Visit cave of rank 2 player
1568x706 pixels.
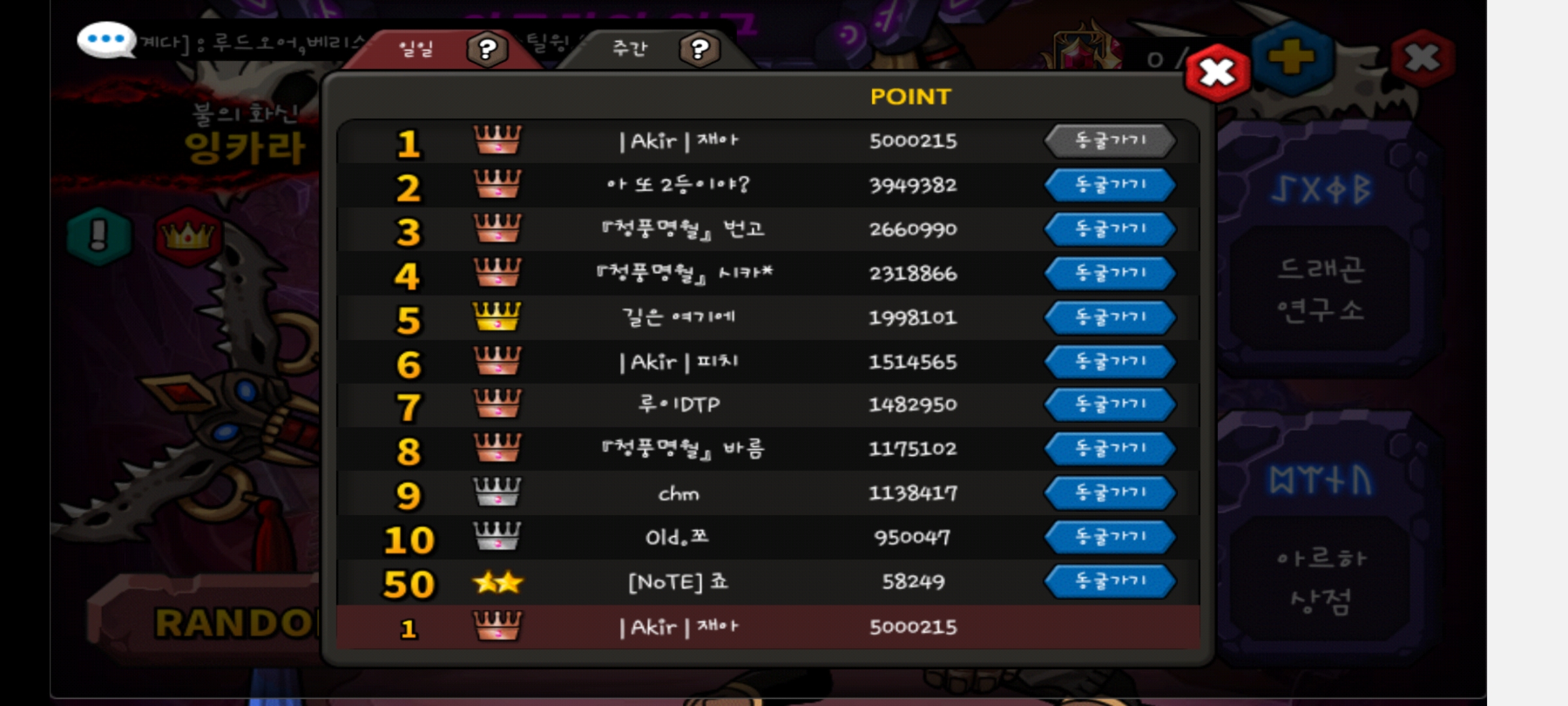pyautogui.click(x=1110, y=185)
